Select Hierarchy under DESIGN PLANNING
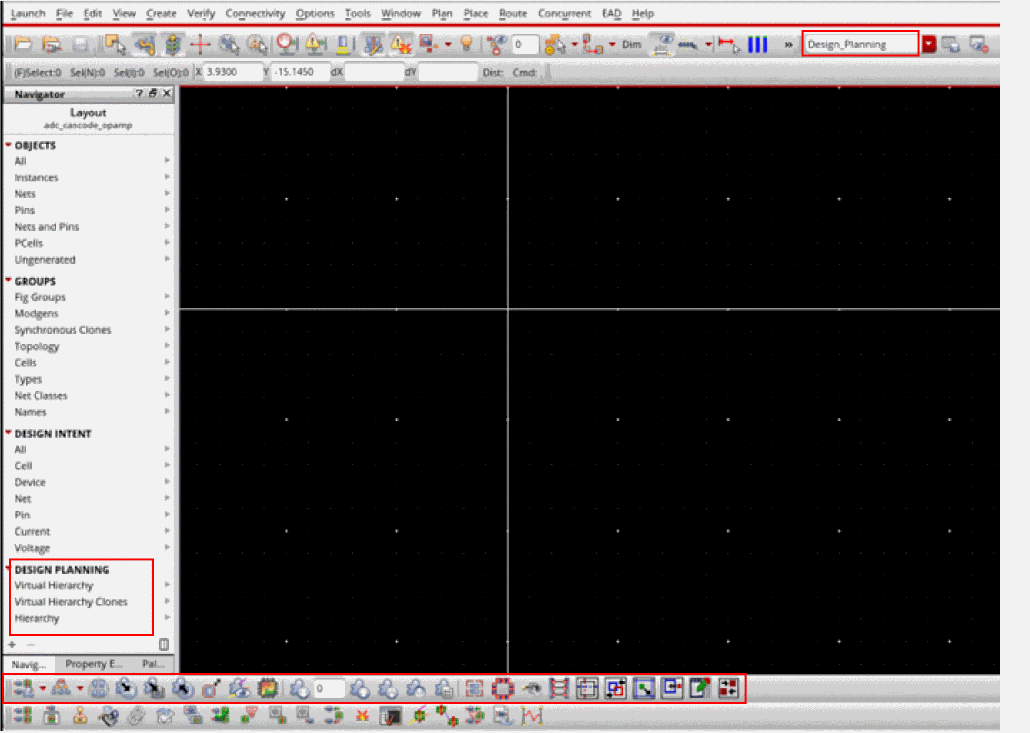 click(37, 618)
